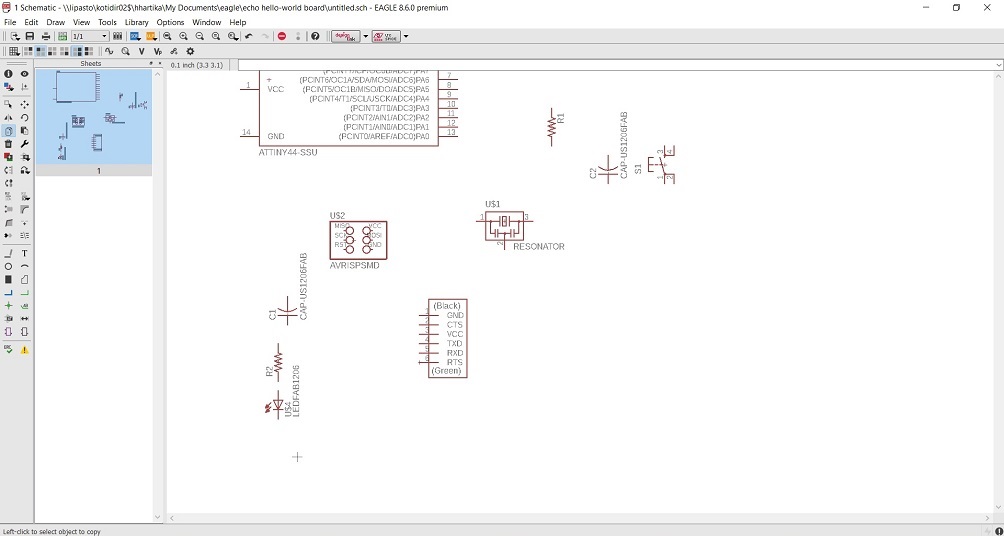Open the Tools menu

pyautogui.click(x=107, y=22)
